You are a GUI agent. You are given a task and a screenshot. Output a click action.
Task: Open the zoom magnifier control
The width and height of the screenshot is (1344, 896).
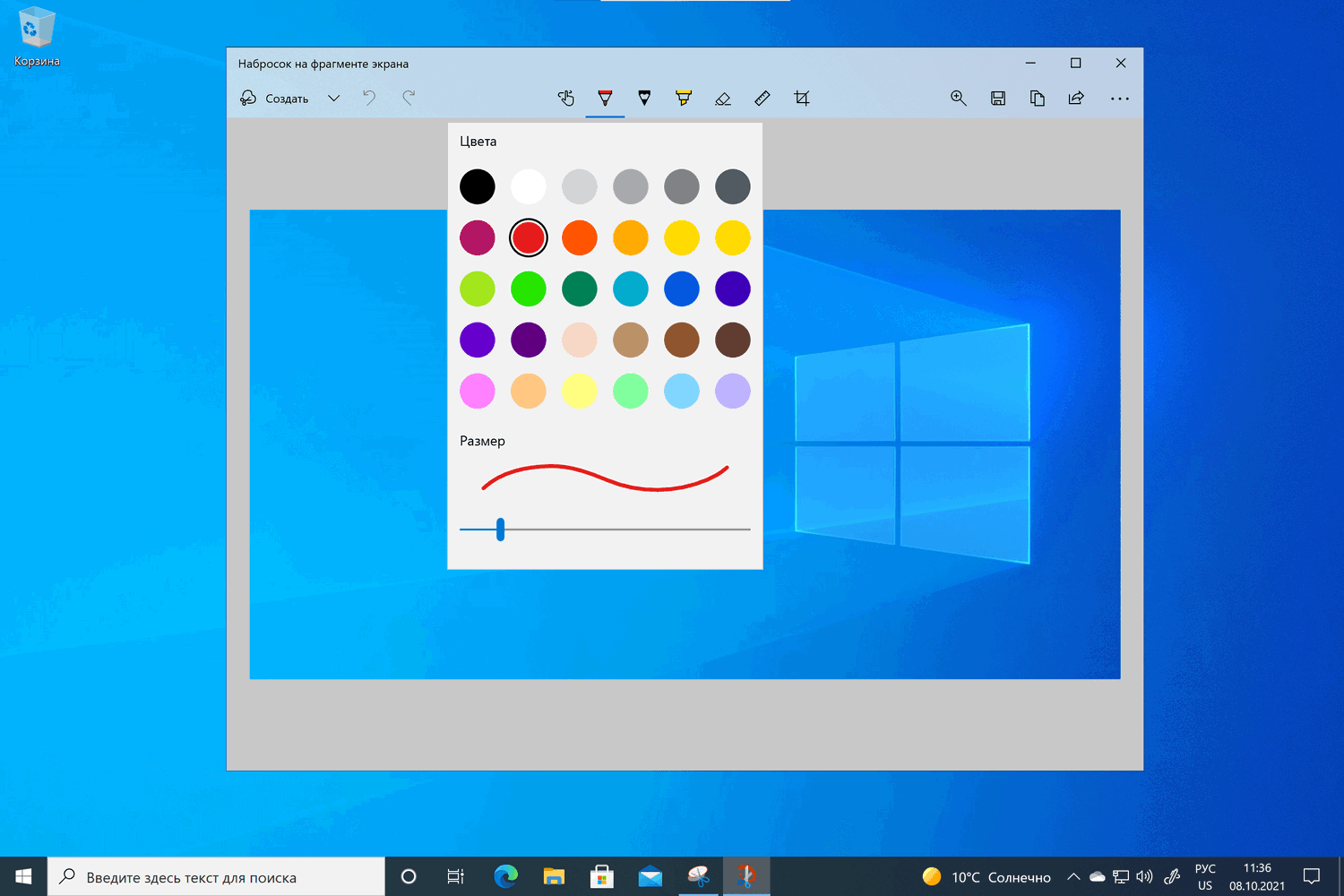959,99
